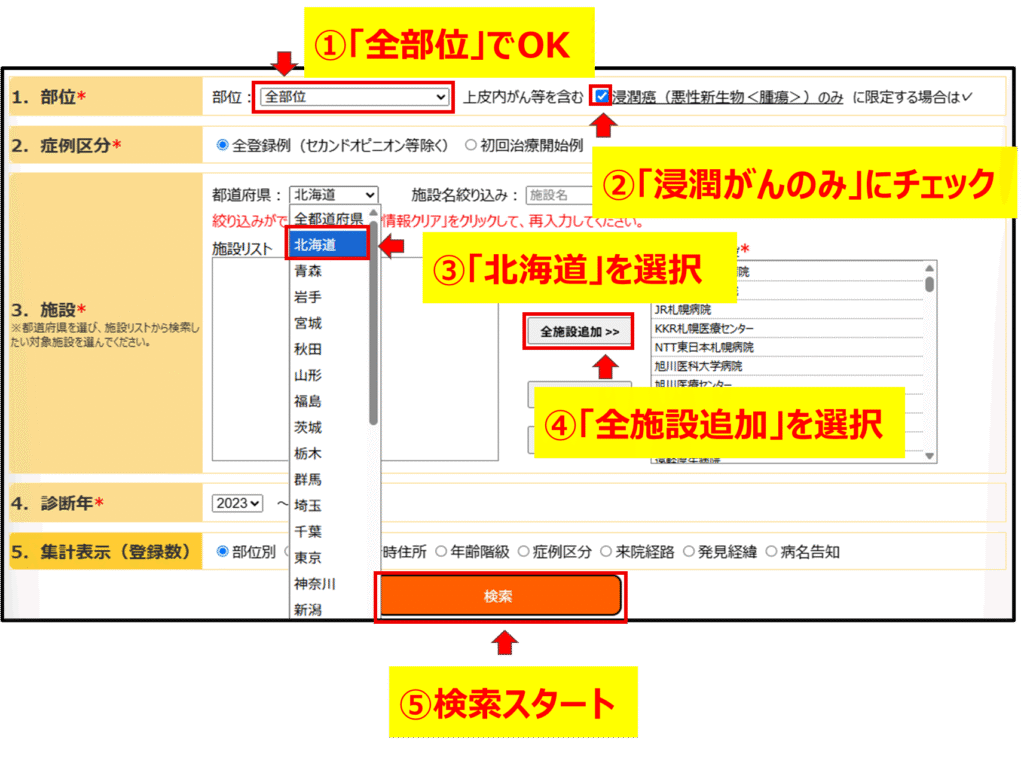The width and height of the screenshot is (1024, 759).
Task: Click the selected facilities list scroll-down arrow
Action: (x=930, y=456)
